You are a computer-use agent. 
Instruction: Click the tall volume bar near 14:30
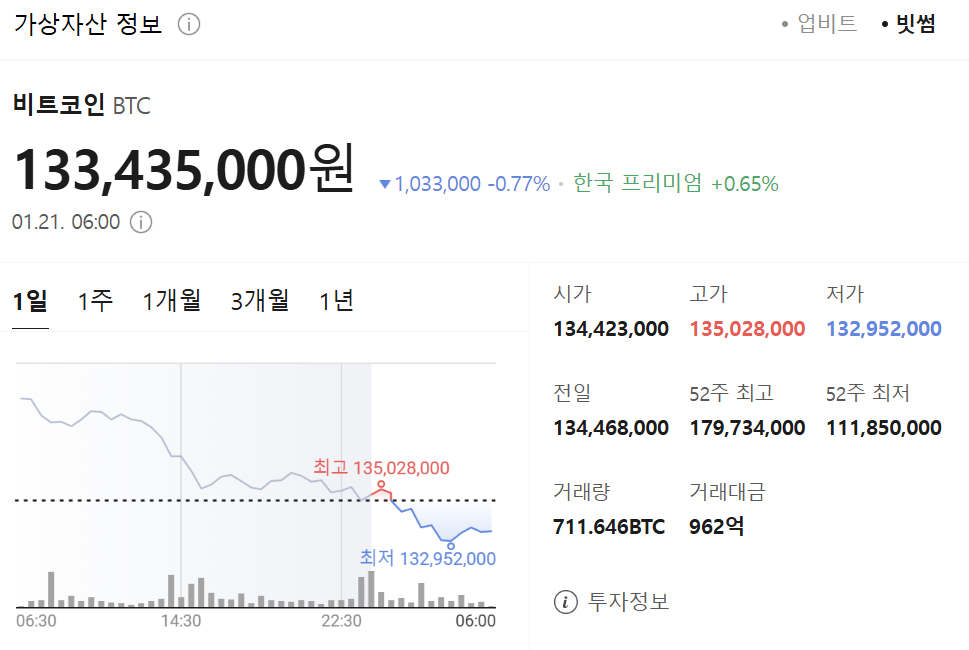pyautogui.click(x=171, y=591)
